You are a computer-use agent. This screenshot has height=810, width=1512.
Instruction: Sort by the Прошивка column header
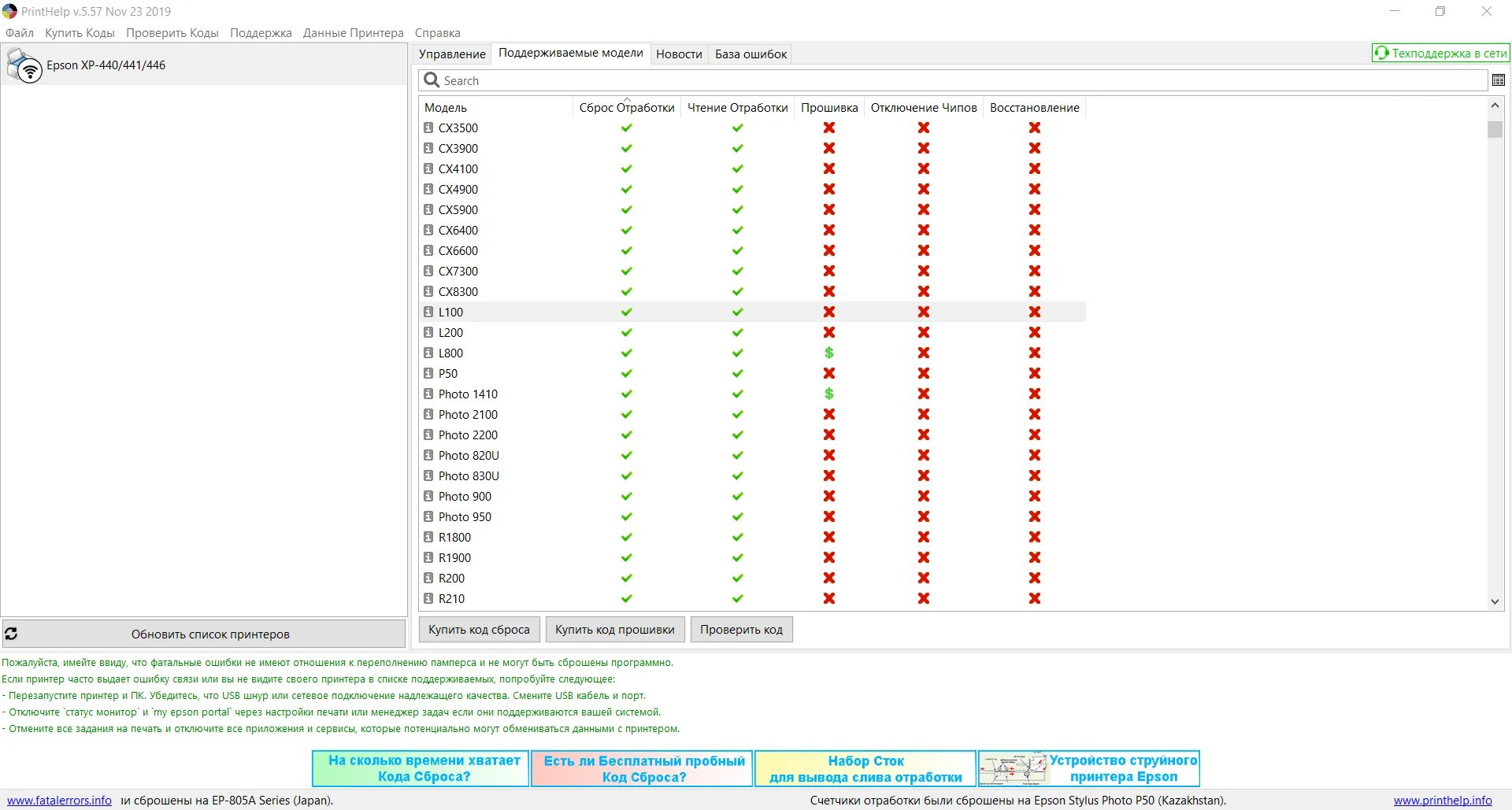(x=829, y=107)
